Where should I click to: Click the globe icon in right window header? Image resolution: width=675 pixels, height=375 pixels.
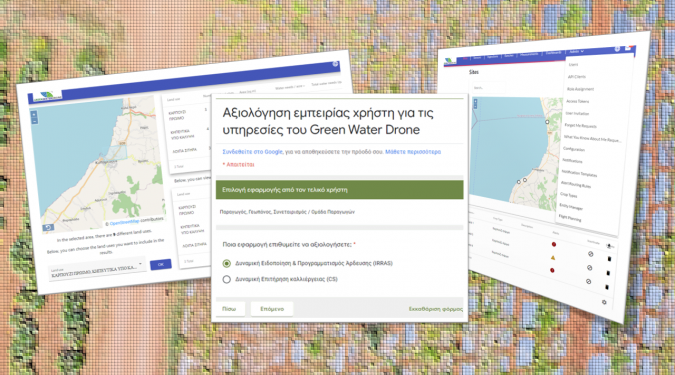[x=616, y=49]
